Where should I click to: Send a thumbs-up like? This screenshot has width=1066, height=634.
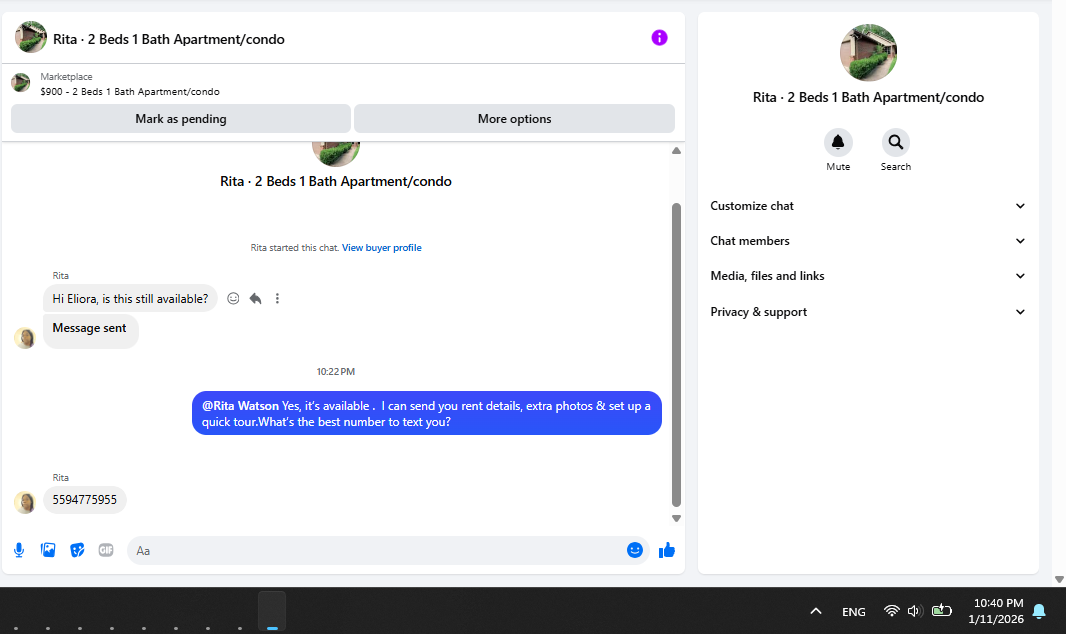[x=667, y=550]
